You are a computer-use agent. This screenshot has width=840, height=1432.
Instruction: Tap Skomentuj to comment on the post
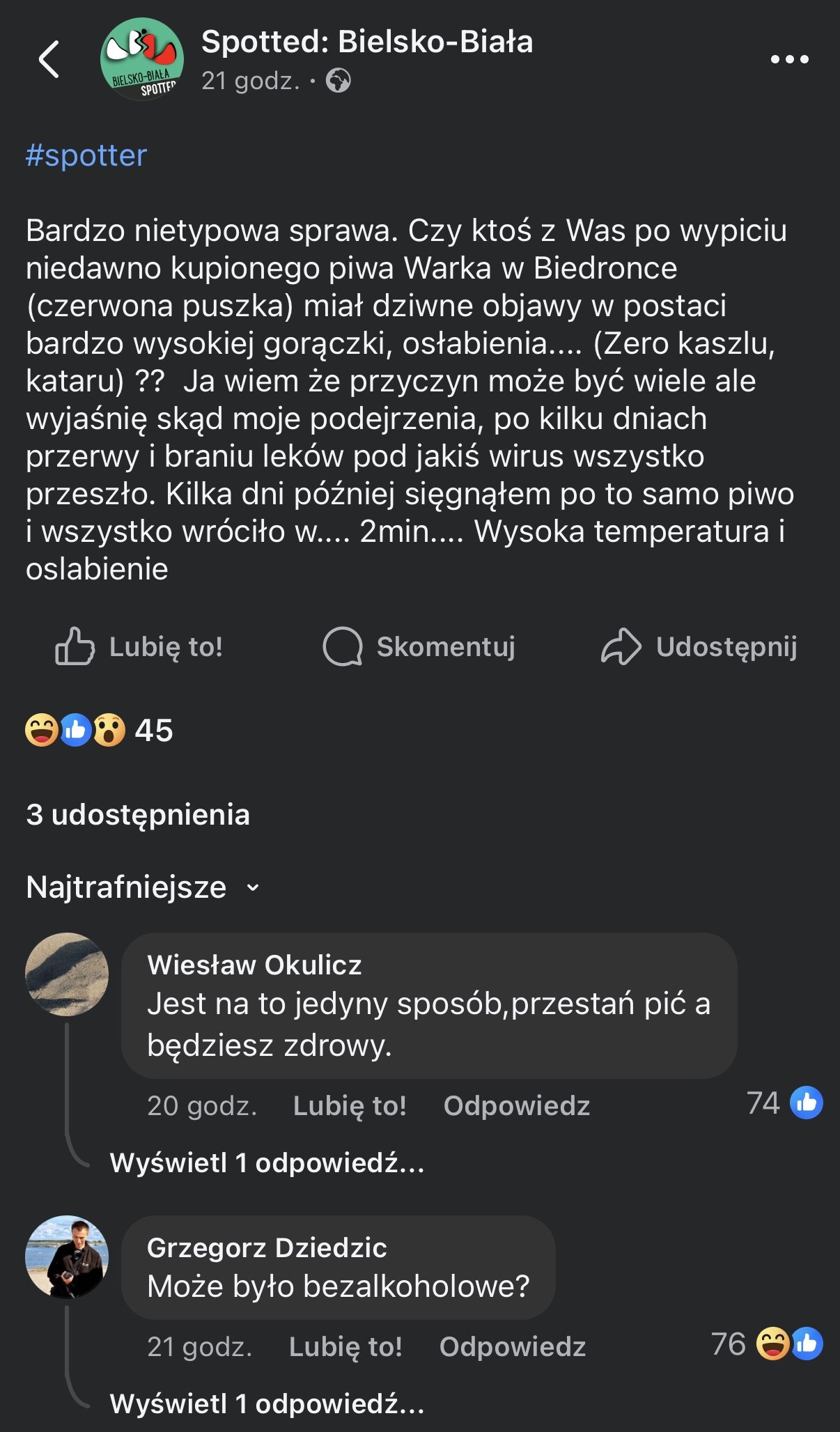(419, 646)
